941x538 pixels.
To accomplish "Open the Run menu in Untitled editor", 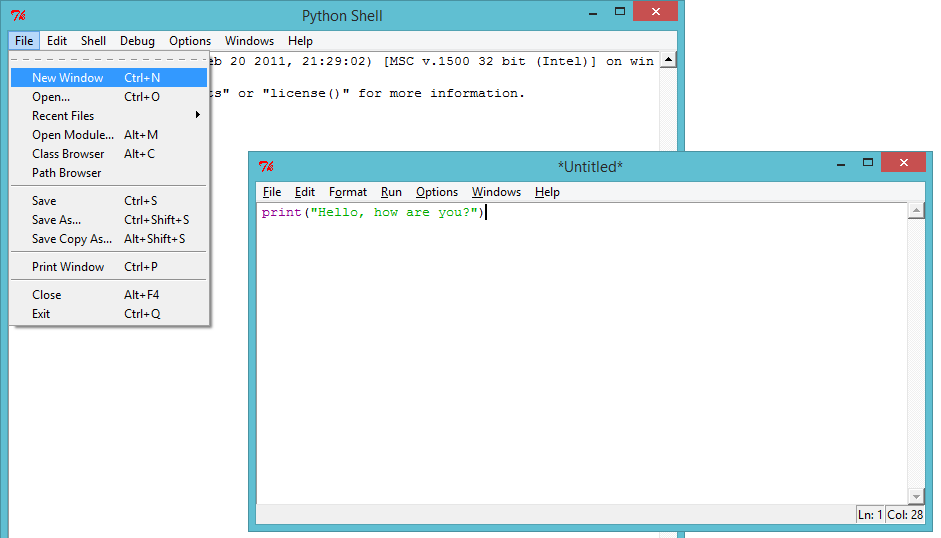I will click(391, 192).
